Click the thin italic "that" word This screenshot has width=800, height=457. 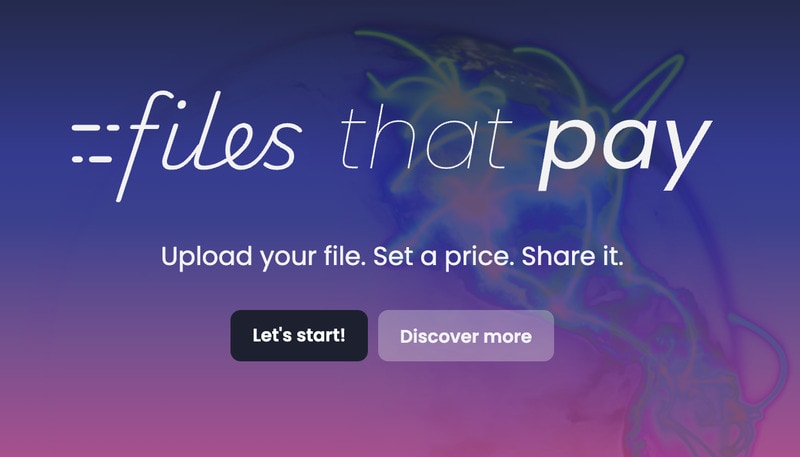426,139
